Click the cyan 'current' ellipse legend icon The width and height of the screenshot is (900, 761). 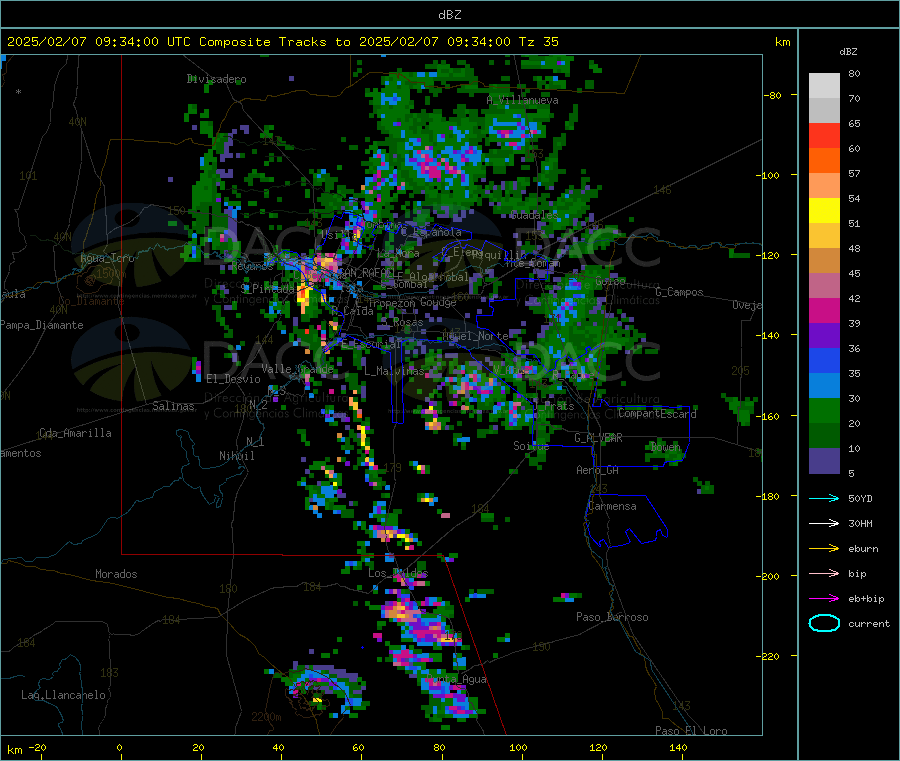click(x=824, y=623)
